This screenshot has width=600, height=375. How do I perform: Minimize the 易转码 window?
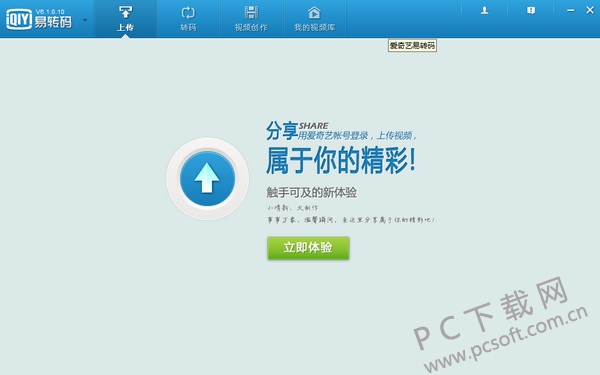pyautogui.click(x=571, y=10)
